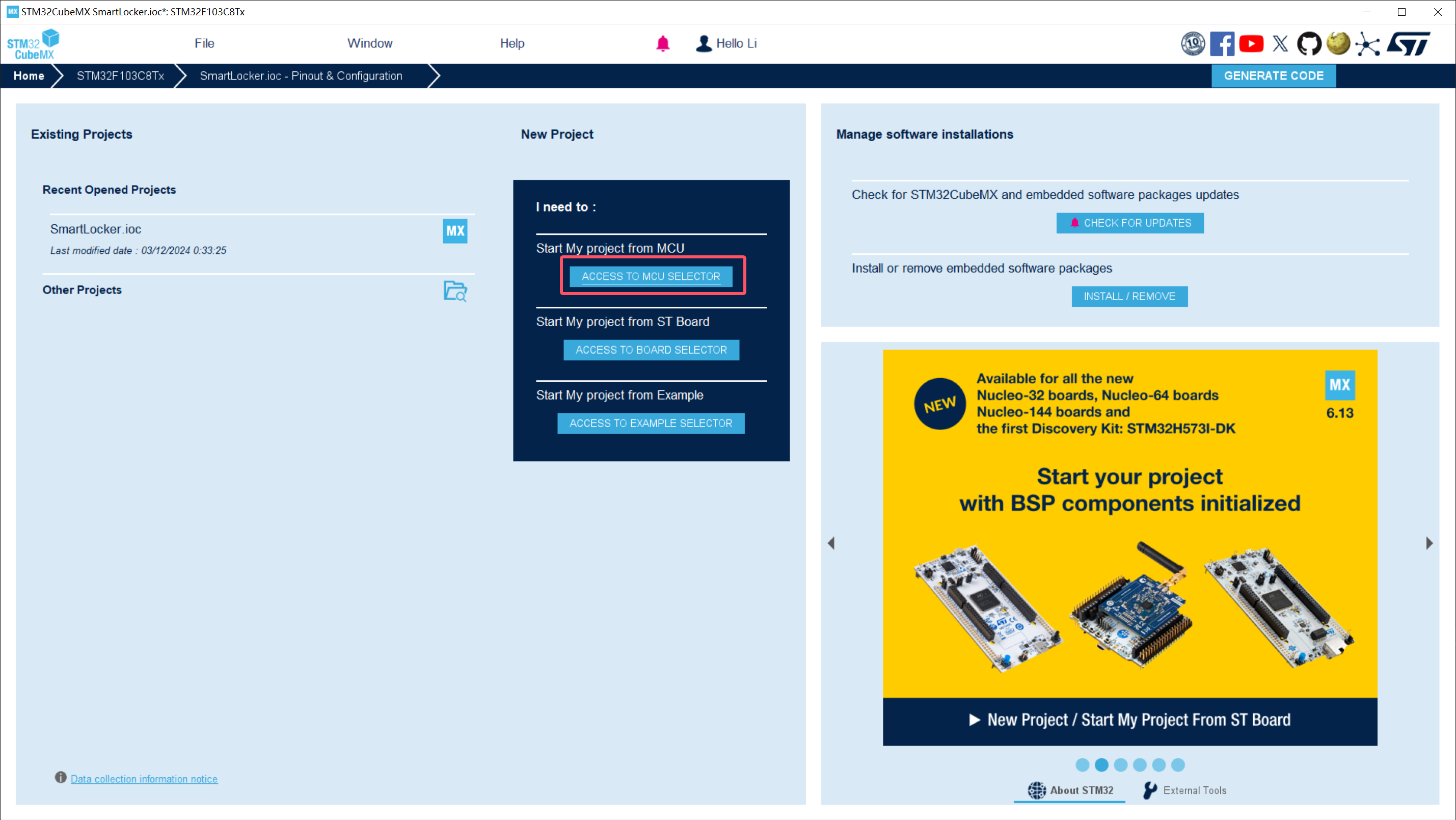Open the notification bell
Screen dimensions: 1456x820
662,43
